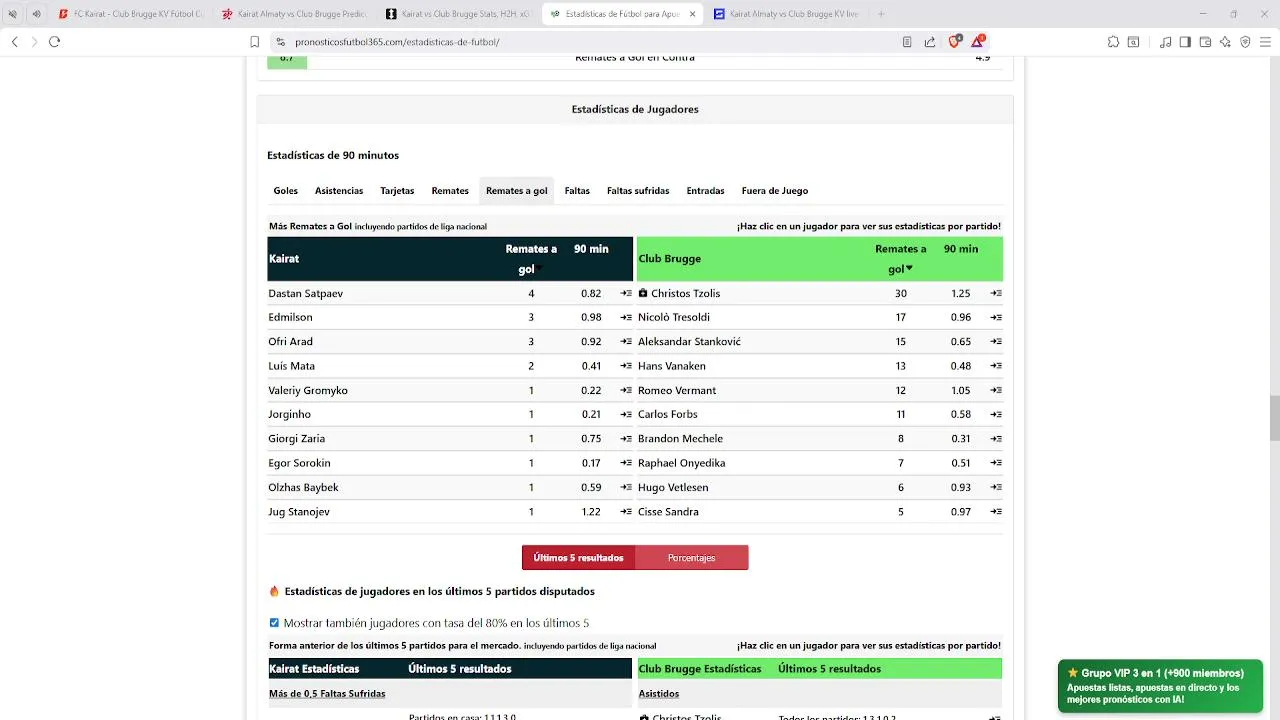Sort Club Brugge by 'Remates a gol' arrow

point(909,268)
